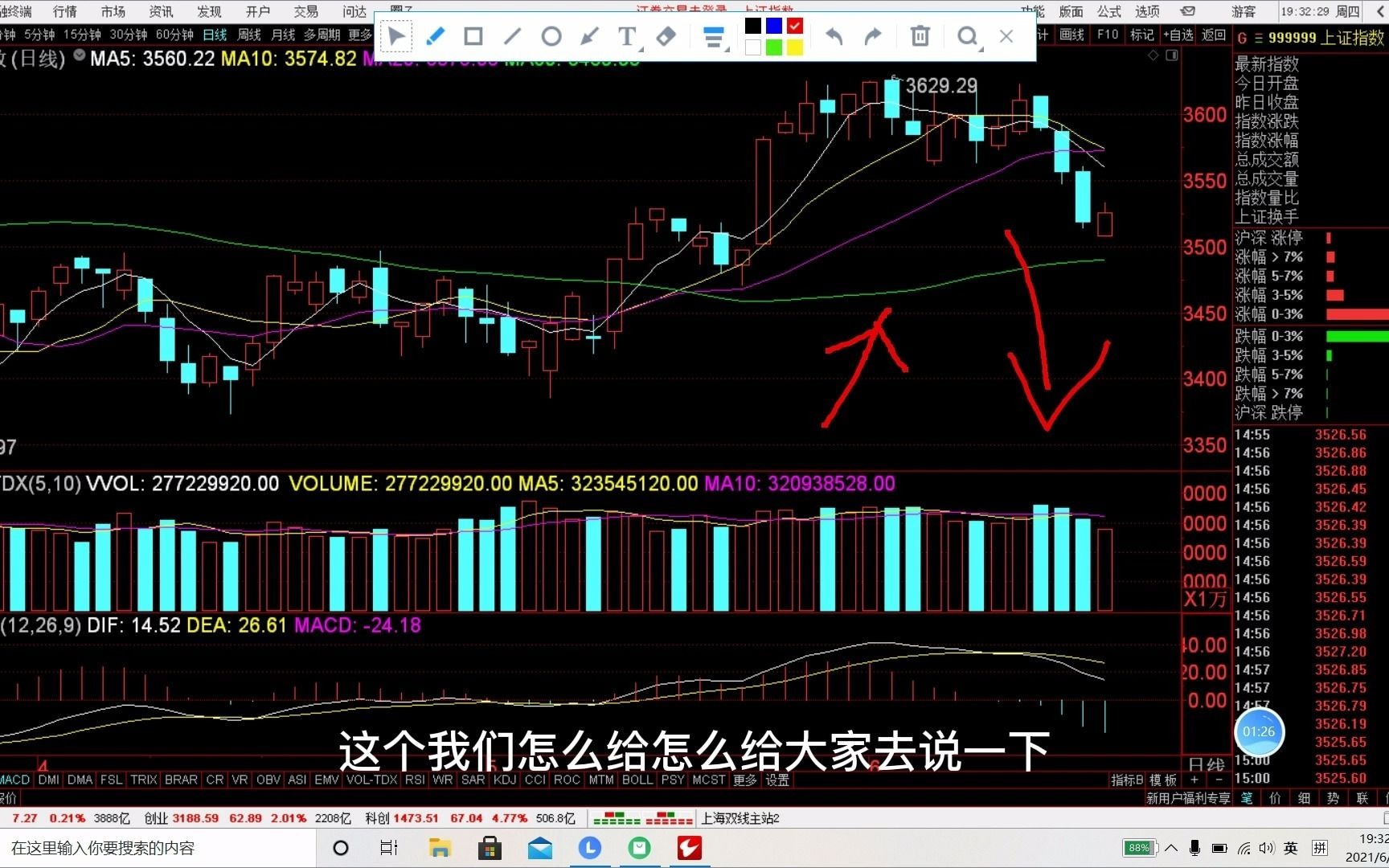Open File Explorer from taskbar
Screen dimensions: 1389x868
[439, 848]
